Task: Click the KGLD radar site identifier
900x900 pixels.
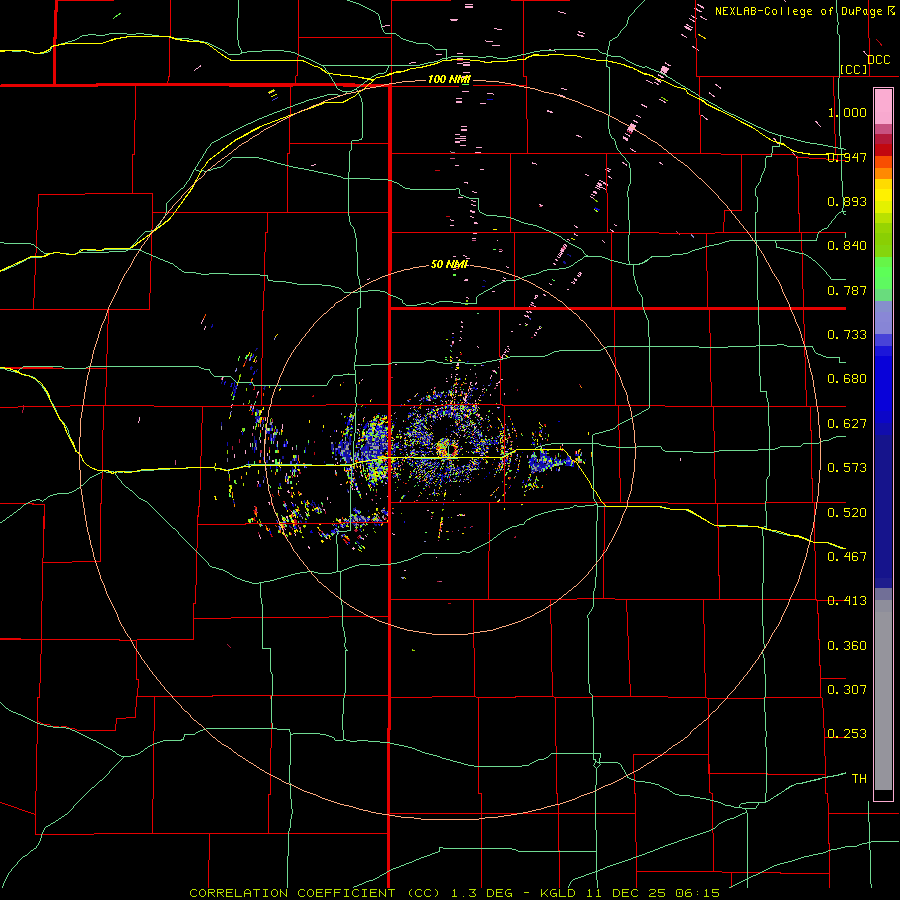Action: pyautogui.click(x=559, y=893)
